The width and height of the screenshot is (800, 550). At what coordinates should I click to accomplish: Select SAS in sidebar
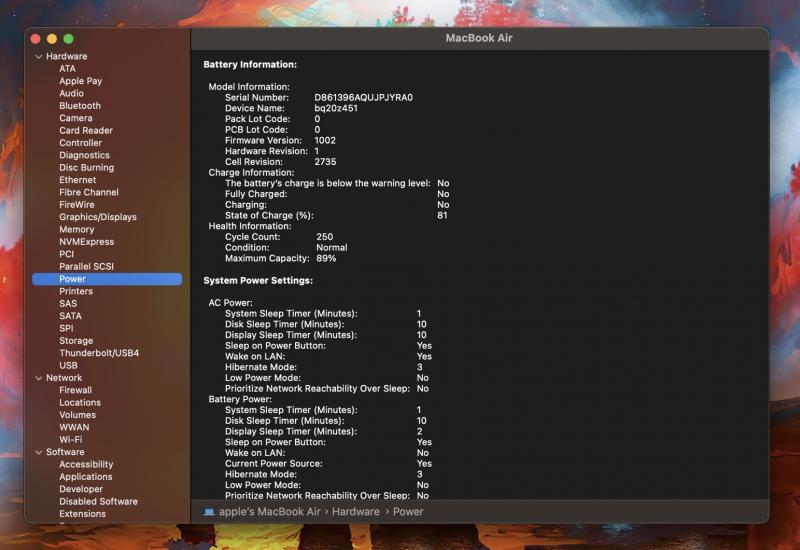(x=68, y=304)
